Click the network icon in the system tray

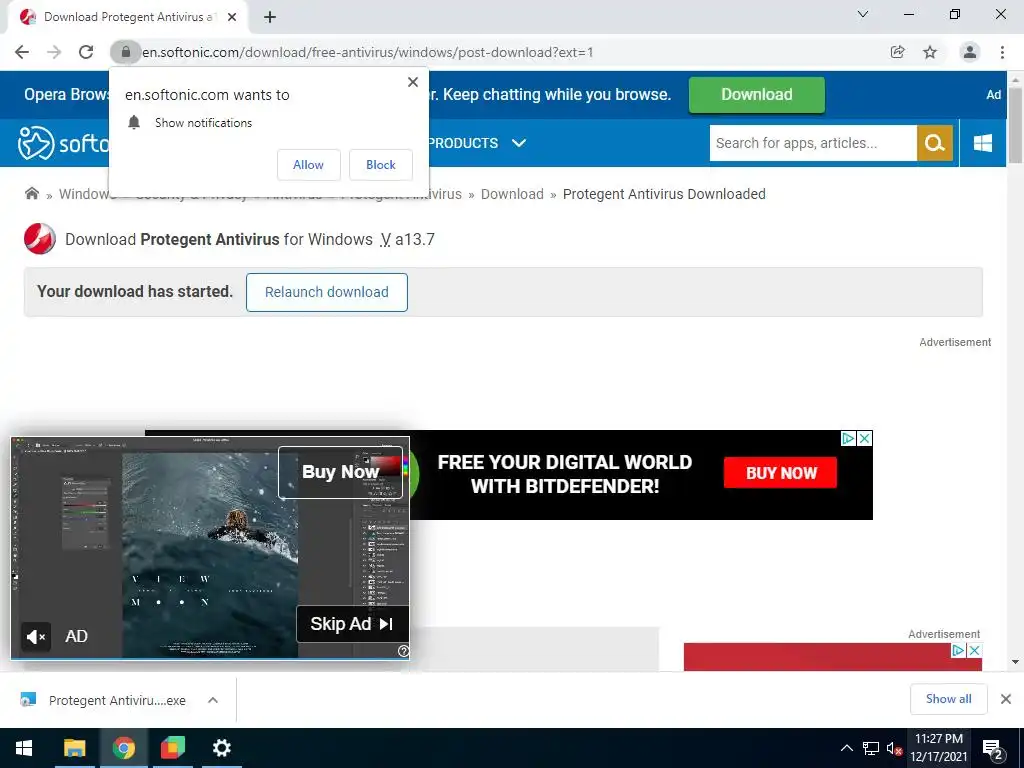(x=871, y=748)
